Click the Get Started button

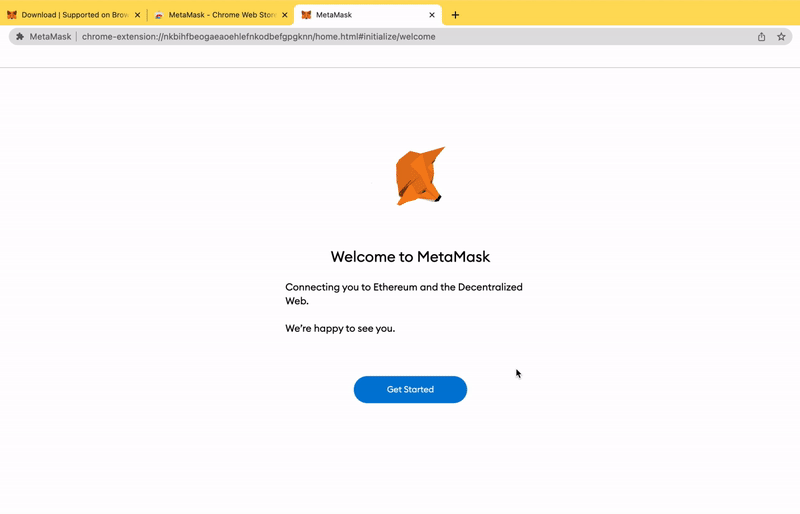pyautogui.click(x=410, y=389)
